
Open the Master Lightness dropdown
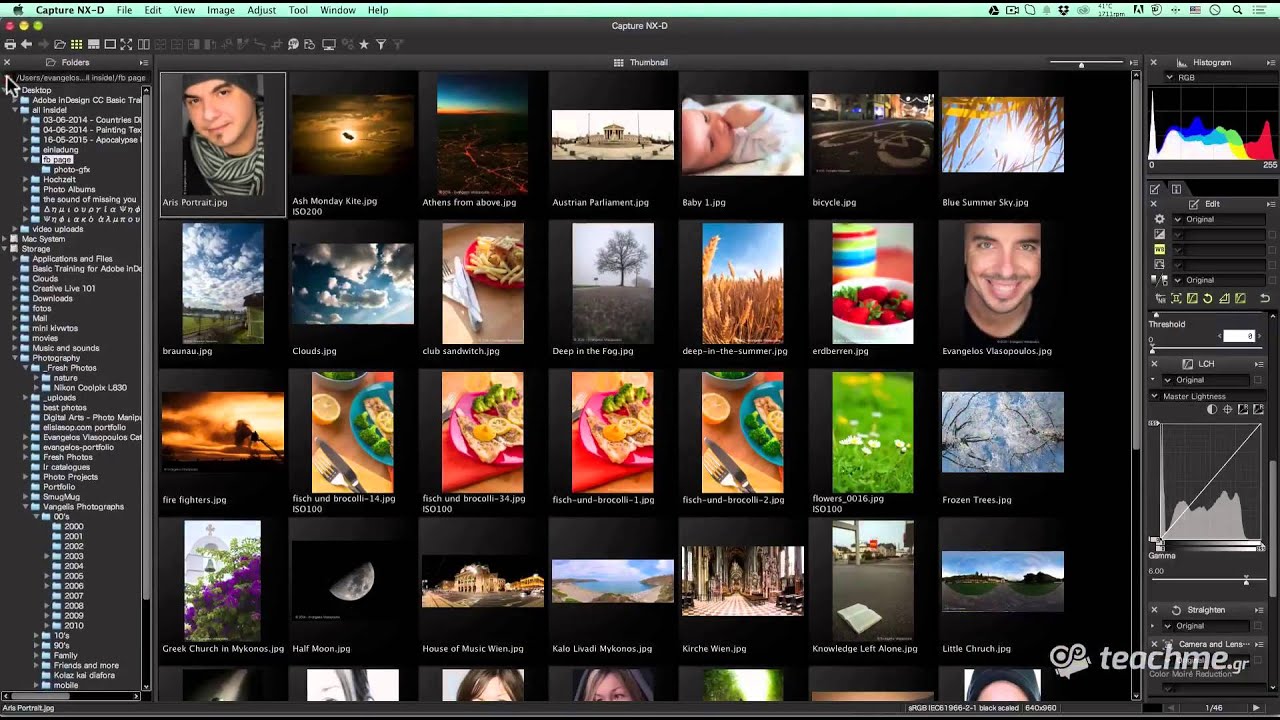point(1209,396)
